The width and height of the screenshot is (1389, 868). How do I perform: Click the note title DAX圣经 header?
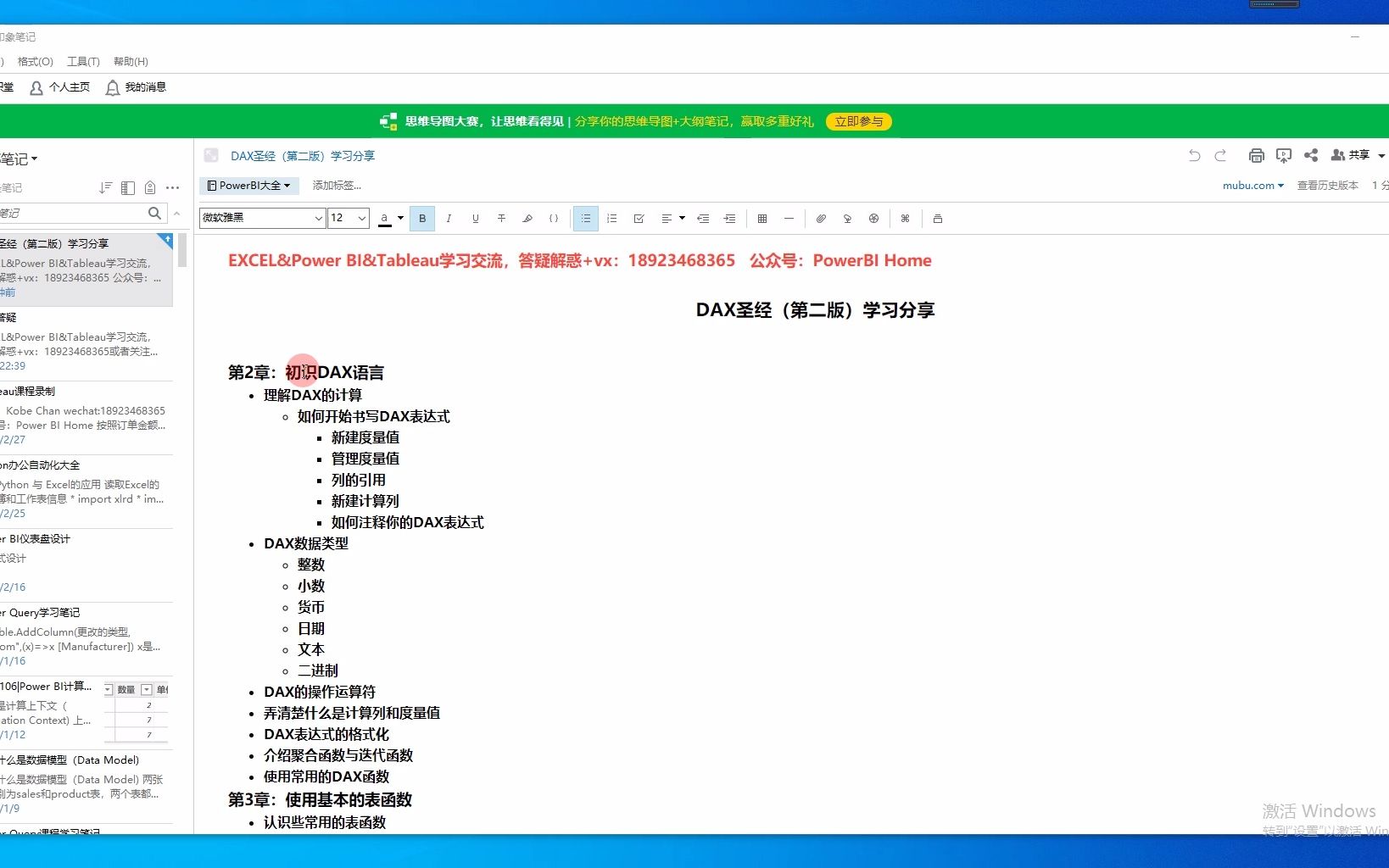coord(303,156)
